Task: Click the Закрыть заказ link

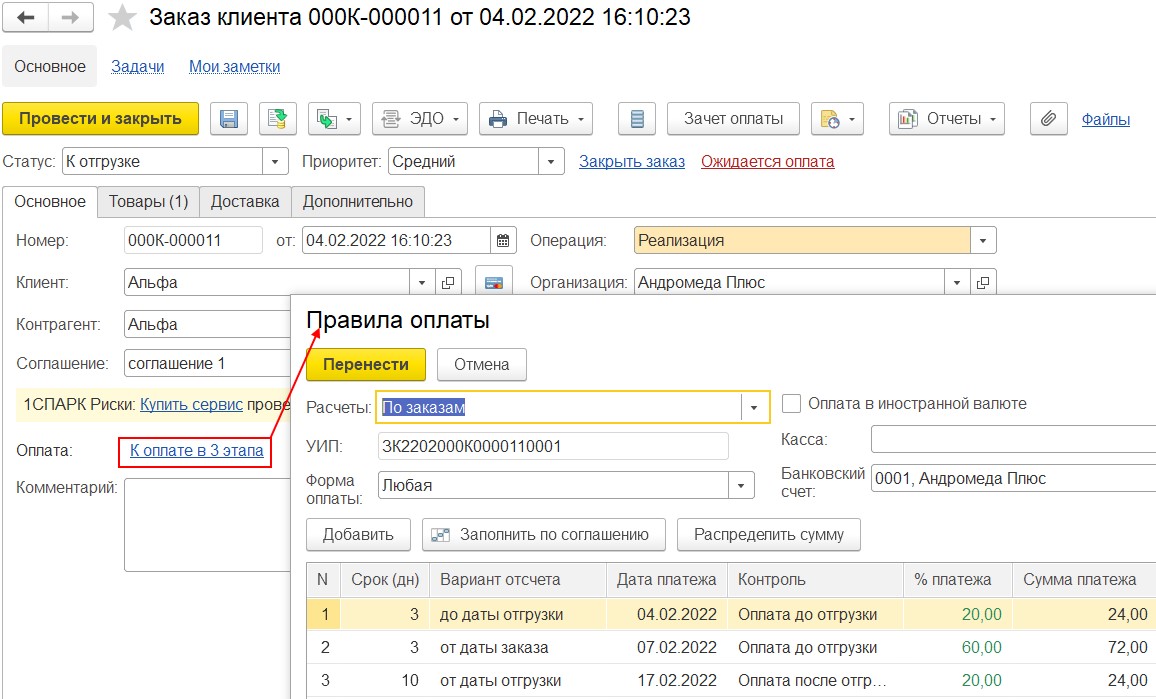Action: pos(632,162)
